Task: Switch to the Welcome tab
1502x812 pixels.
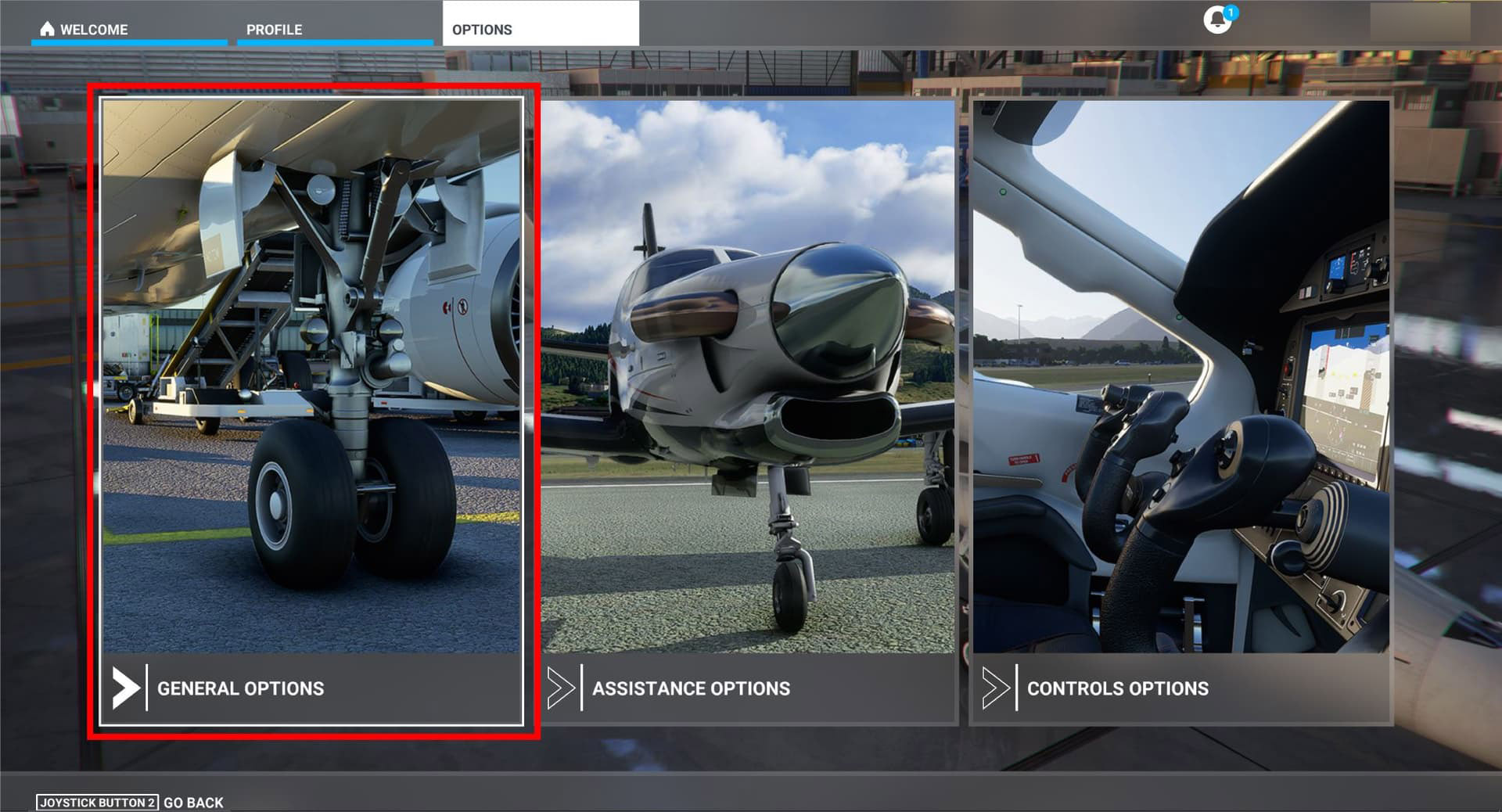Action: [129, 25]
